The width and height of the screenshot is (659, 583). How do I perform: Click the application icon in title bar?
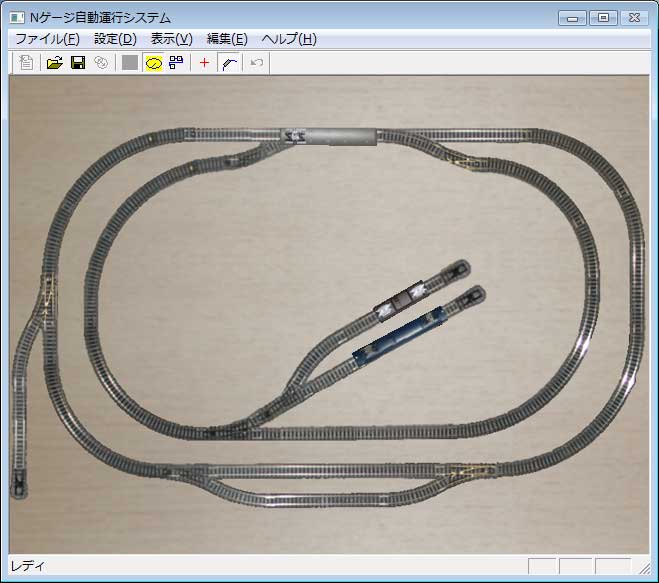tap(17, 18)
